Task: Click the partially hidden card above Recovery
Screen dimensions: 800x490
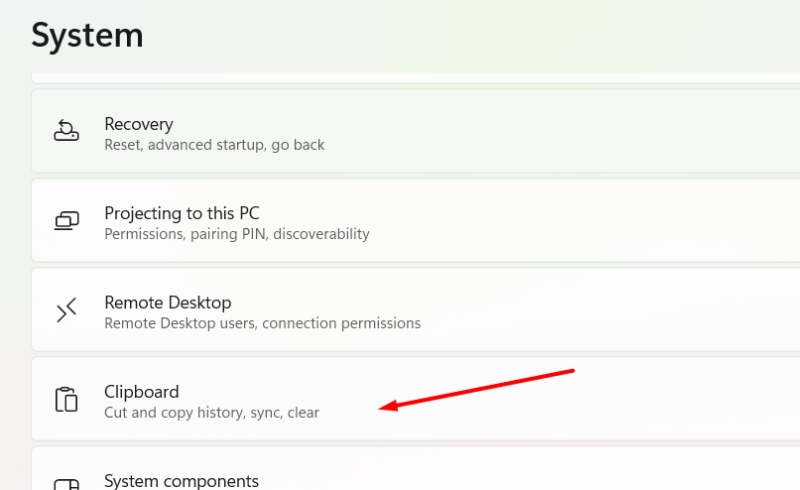Action: (416, 78)
